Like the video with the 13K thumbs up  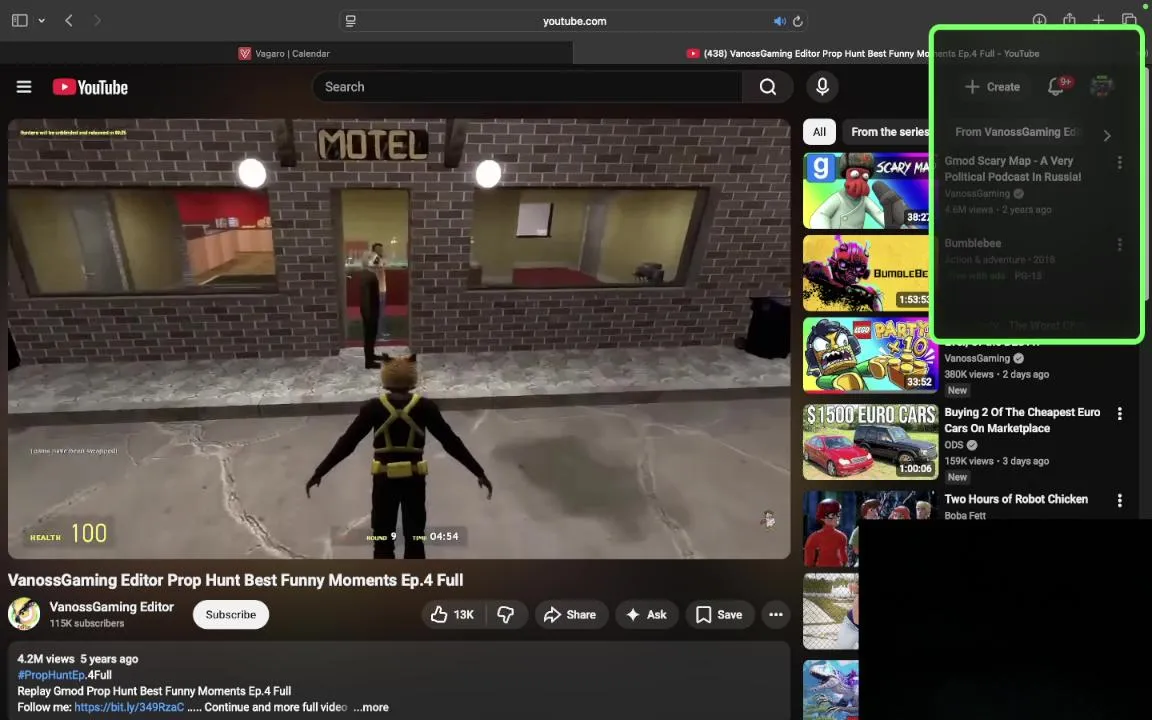coord(453,615)
